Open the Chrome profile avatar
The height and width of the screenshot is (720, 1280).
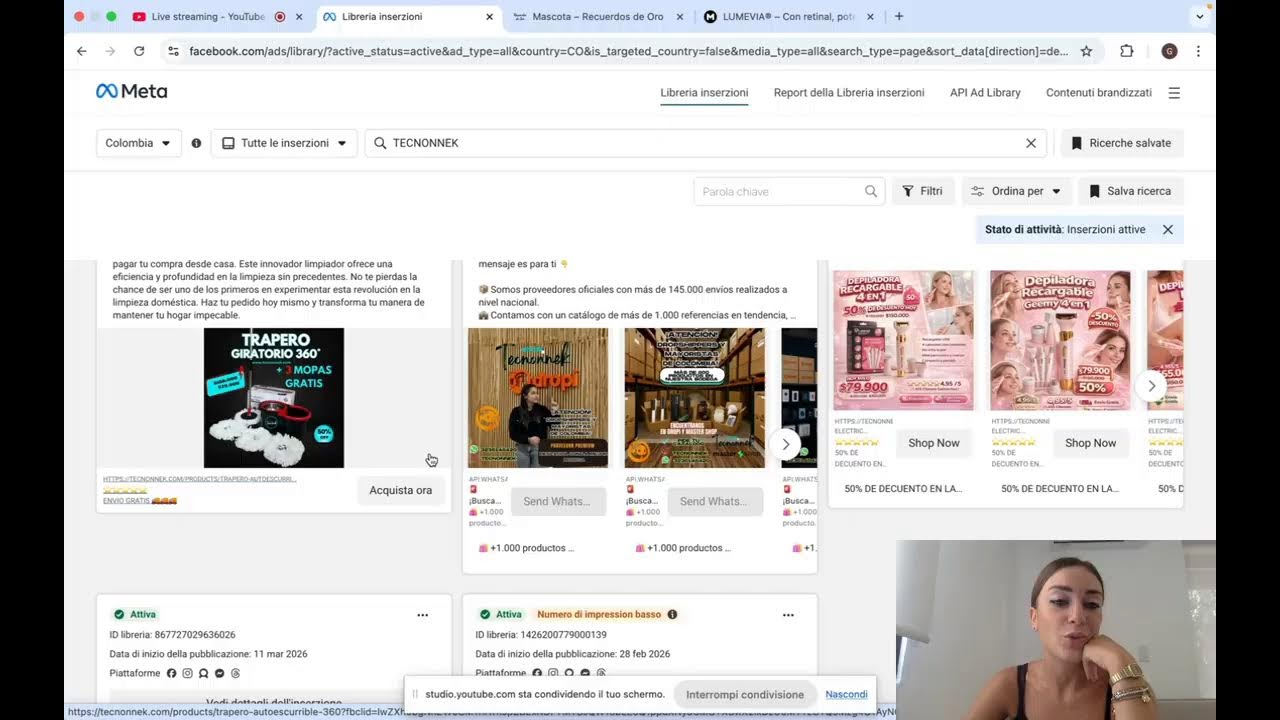(x=1169, y=51)
